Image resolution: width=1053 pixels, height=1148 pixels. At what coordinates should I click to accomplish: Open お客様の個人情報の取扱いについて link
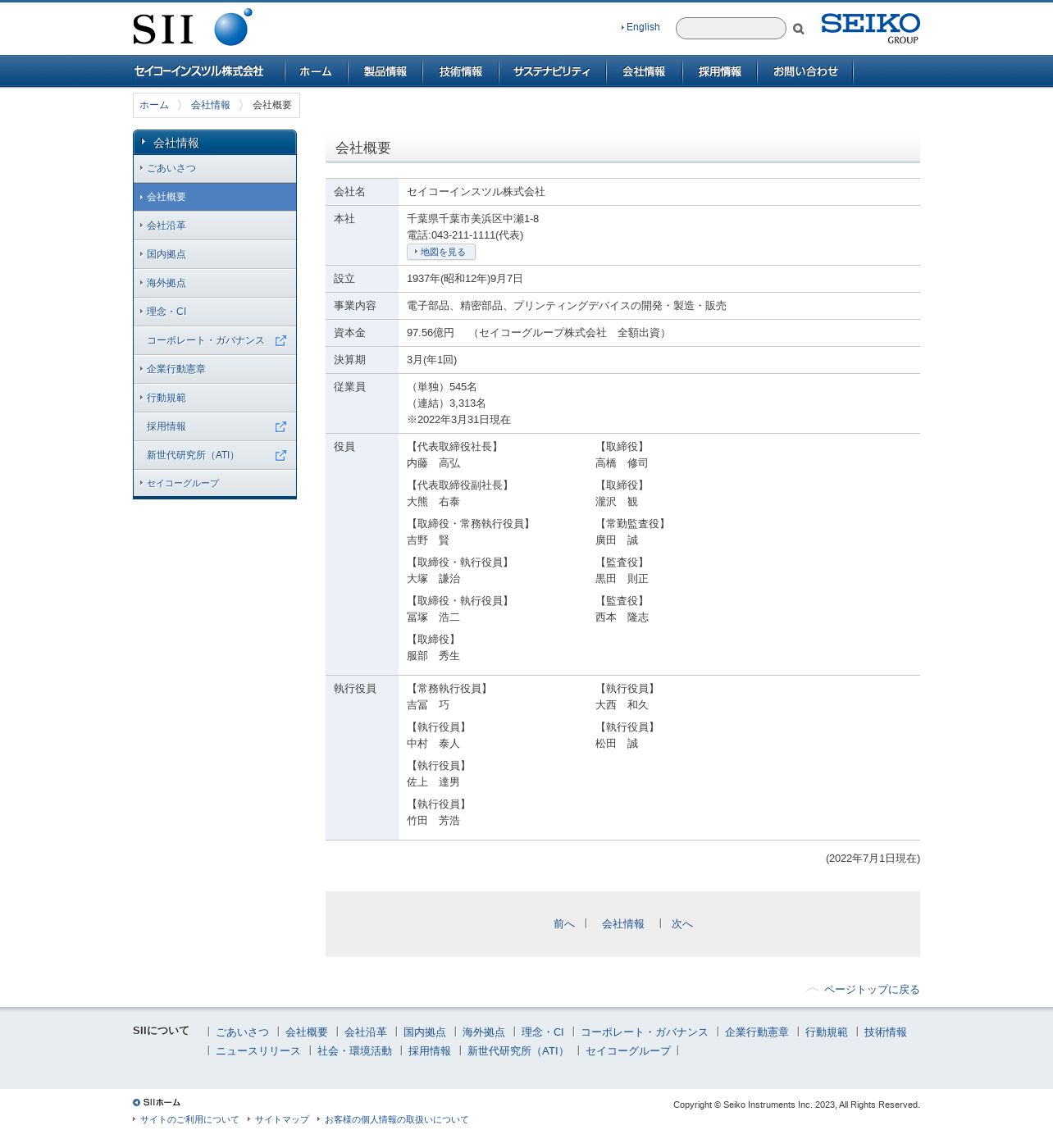click(x=397, y=1120)
